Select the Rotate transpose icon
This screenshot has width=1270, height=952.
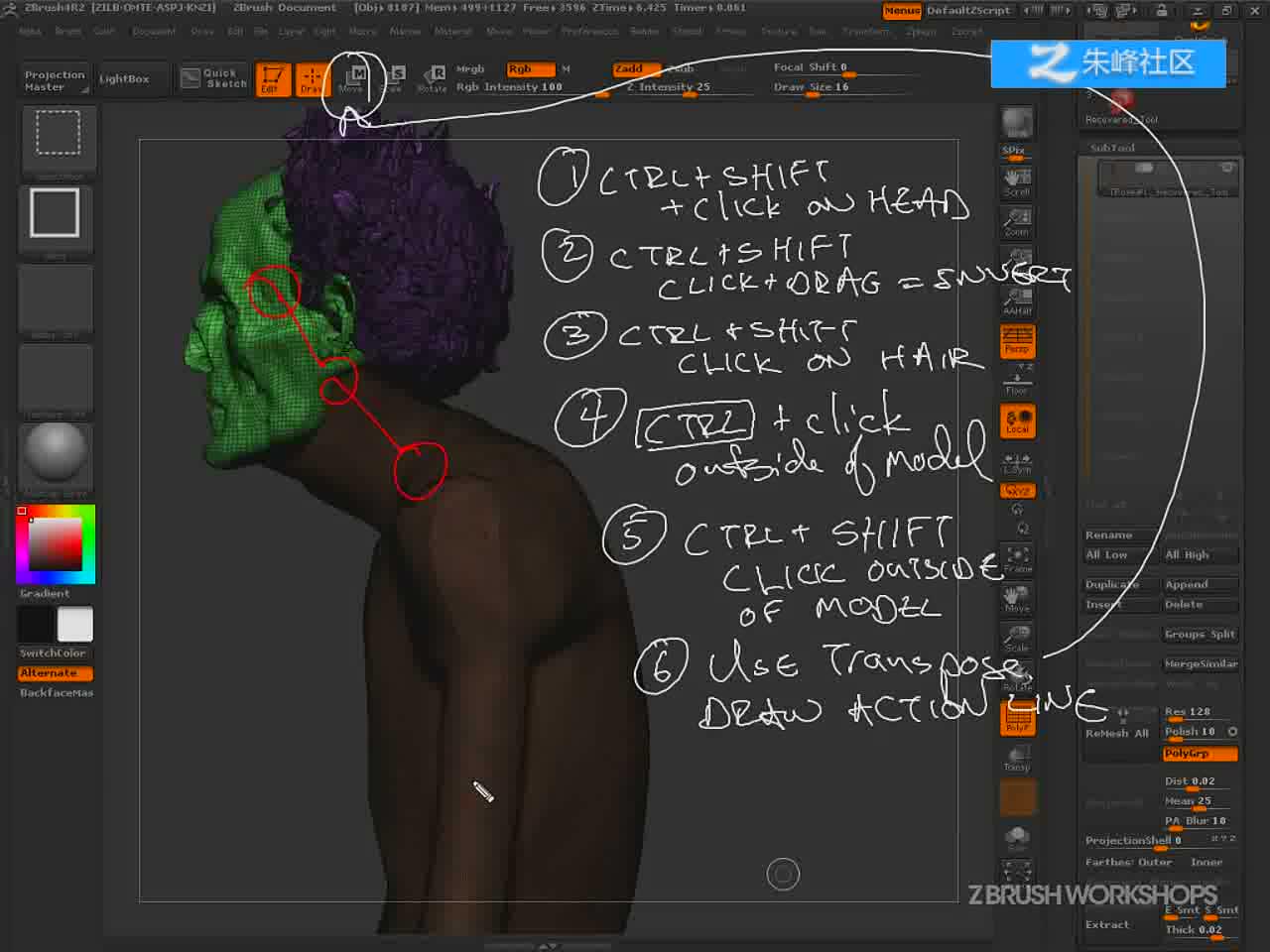(x=433, y=79)
